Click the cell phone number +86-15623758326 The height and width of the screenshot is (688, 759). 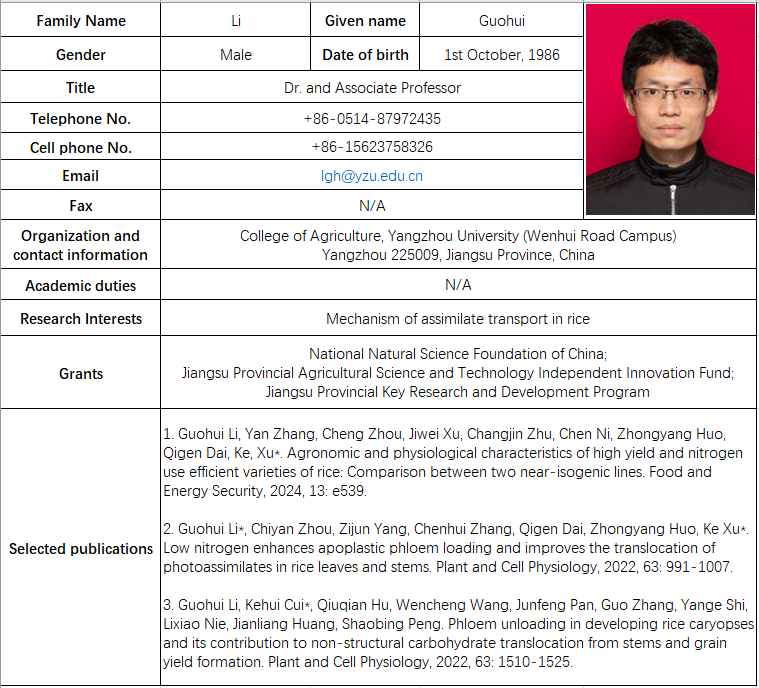click(x=372, y=147)
